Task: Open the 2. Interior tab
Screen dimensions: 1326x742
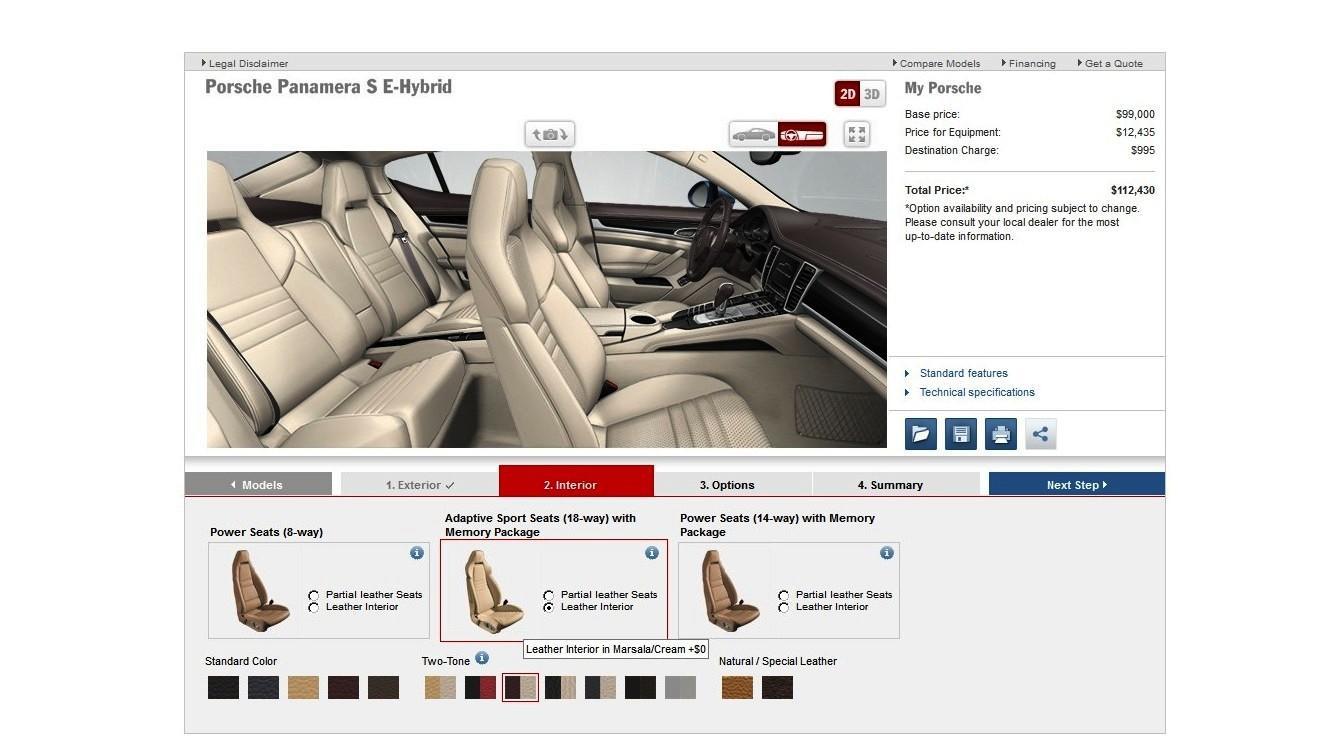Action: click(x=576, y=481)
